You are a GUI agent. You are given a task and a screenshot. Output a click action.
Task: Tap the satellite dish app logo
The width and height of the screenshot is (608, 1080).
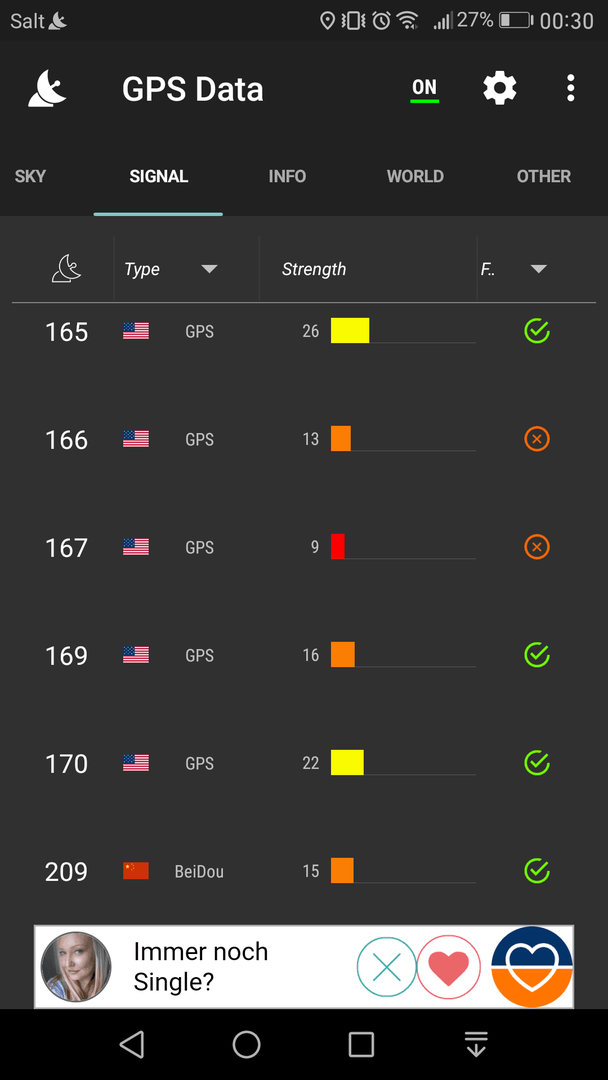tap(48, 89)
